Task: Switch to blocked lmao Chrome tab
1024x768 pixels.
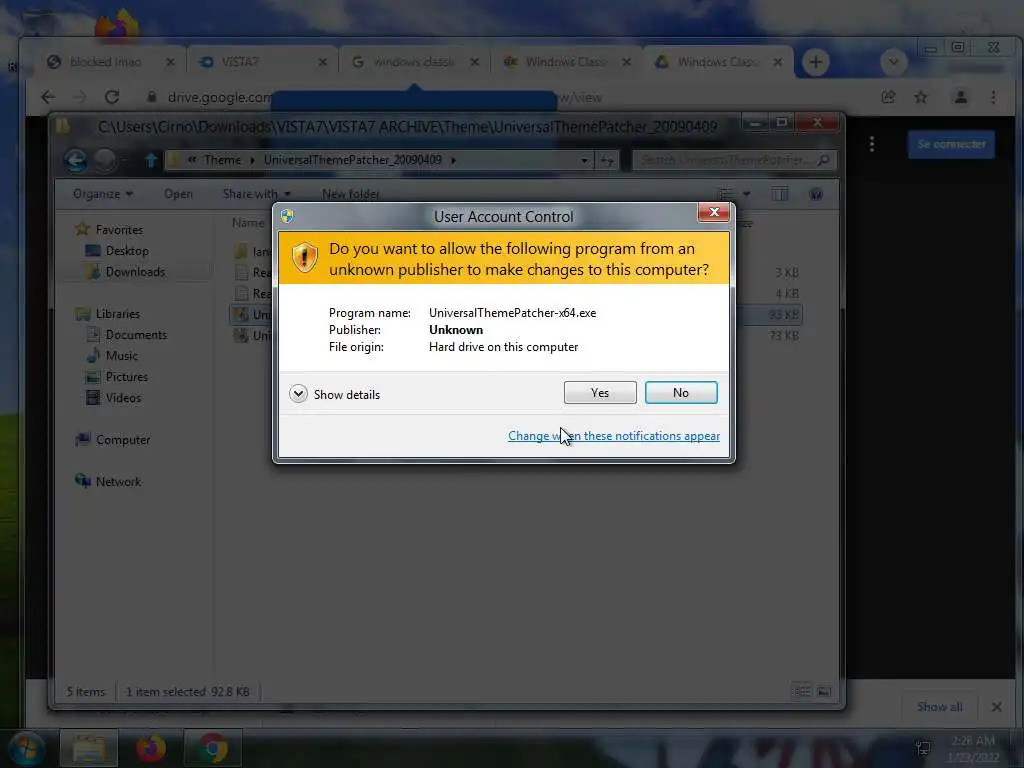Action: tap(111, 62)
